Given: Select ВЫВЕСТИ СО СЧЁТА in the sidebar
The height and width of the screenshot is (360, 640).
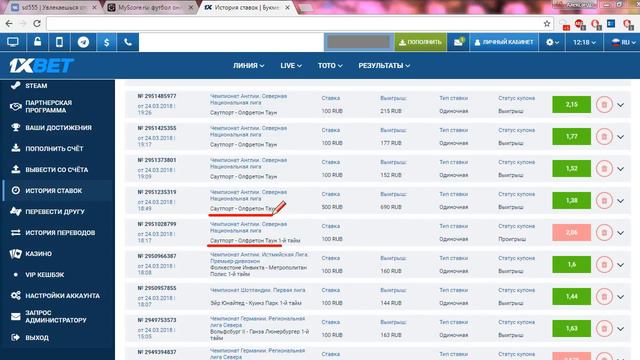Looking at the screenshot, I should (57, 169).
